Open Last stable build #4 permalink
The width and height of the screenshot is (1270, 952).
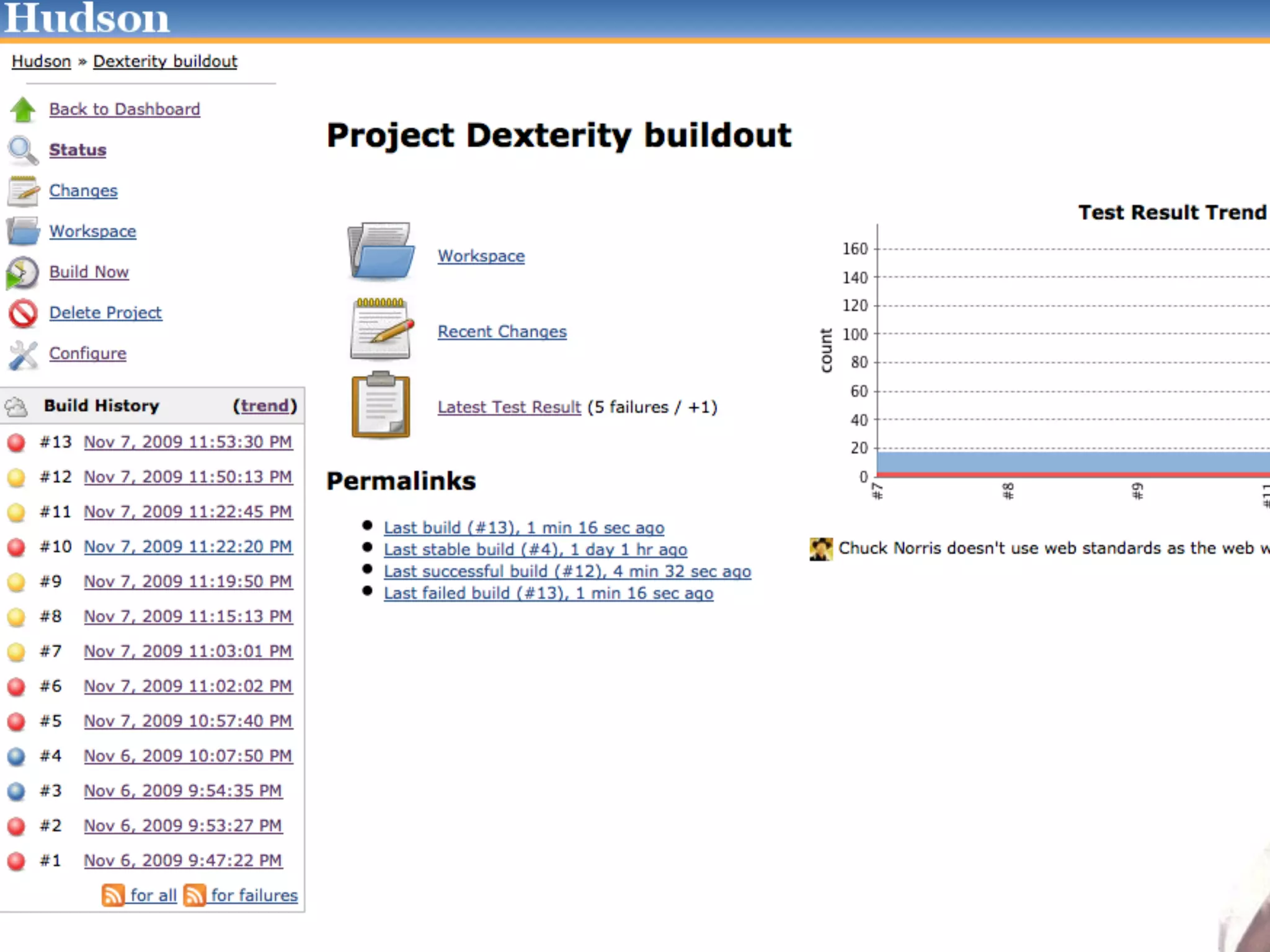(x=535, y=550)
